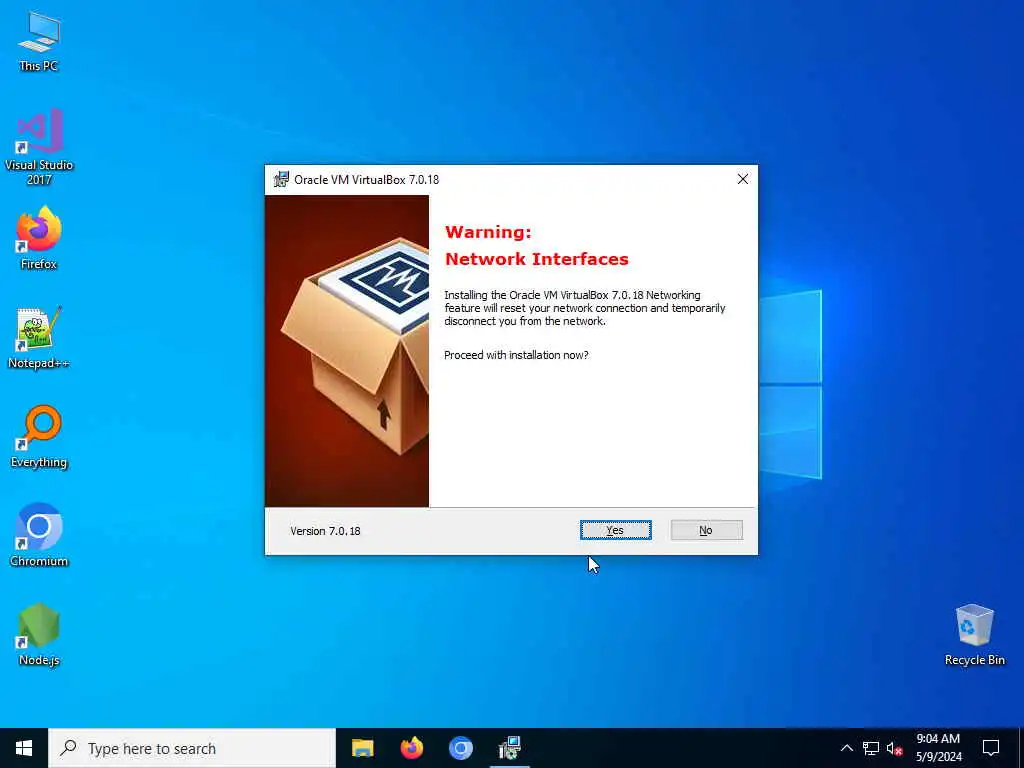Select the Recycle Bin desktop icon
This screenshot has width=1024, height=768.
click(974, 635)
